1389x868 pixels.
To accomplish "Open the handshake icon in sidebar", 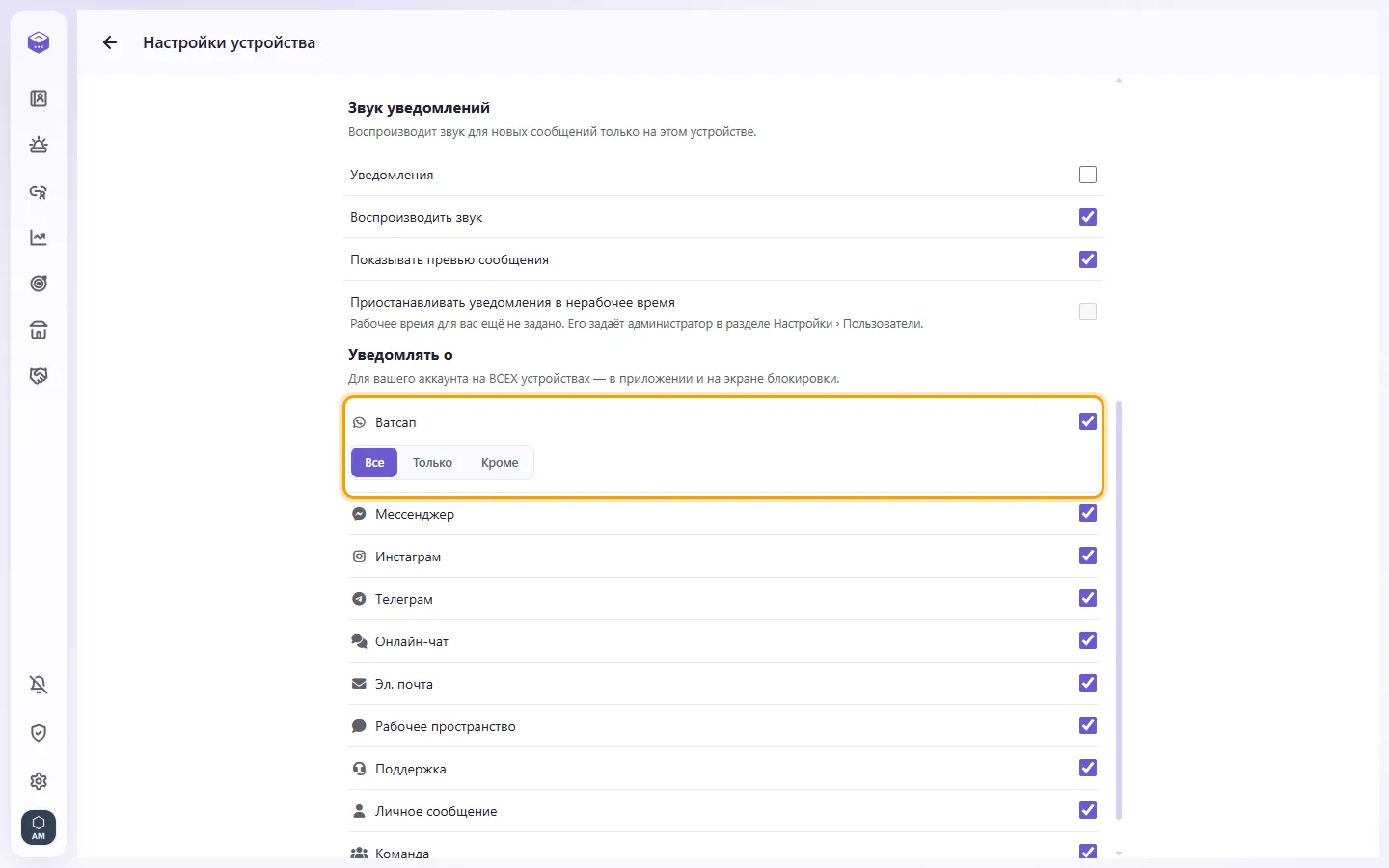I will (39, 376).
